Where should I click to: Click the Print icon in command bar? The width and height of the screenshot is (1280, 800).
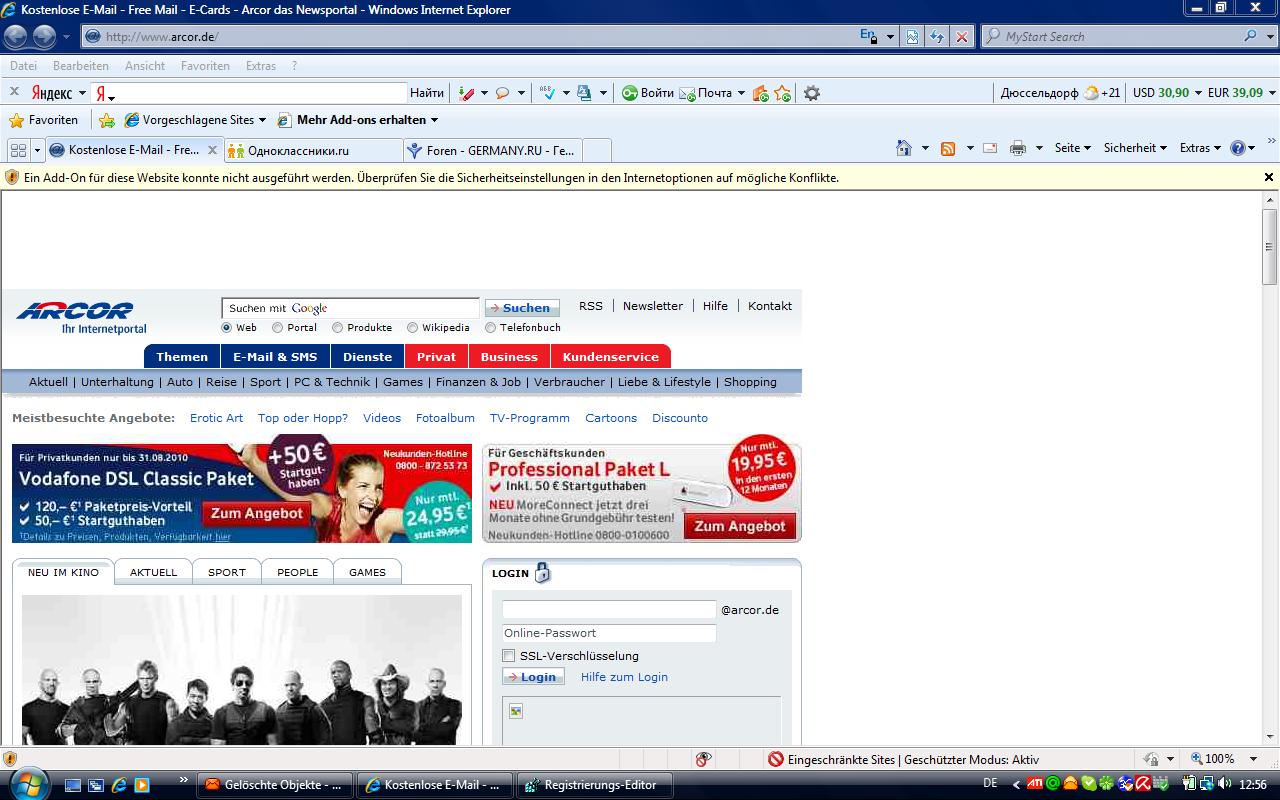pos(1018,148)
